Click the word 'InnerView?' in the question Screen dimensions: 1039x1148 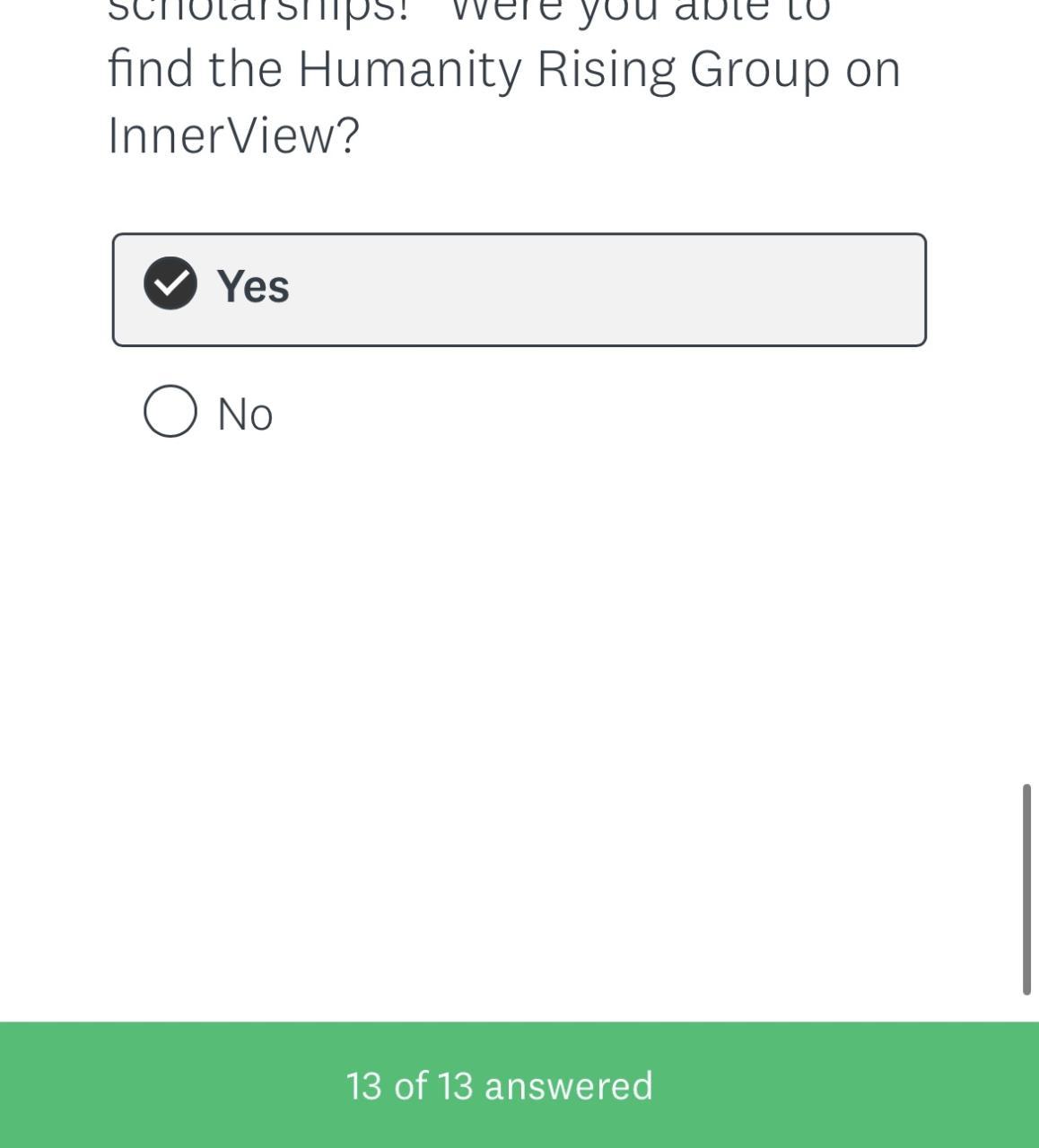(233, 135)
